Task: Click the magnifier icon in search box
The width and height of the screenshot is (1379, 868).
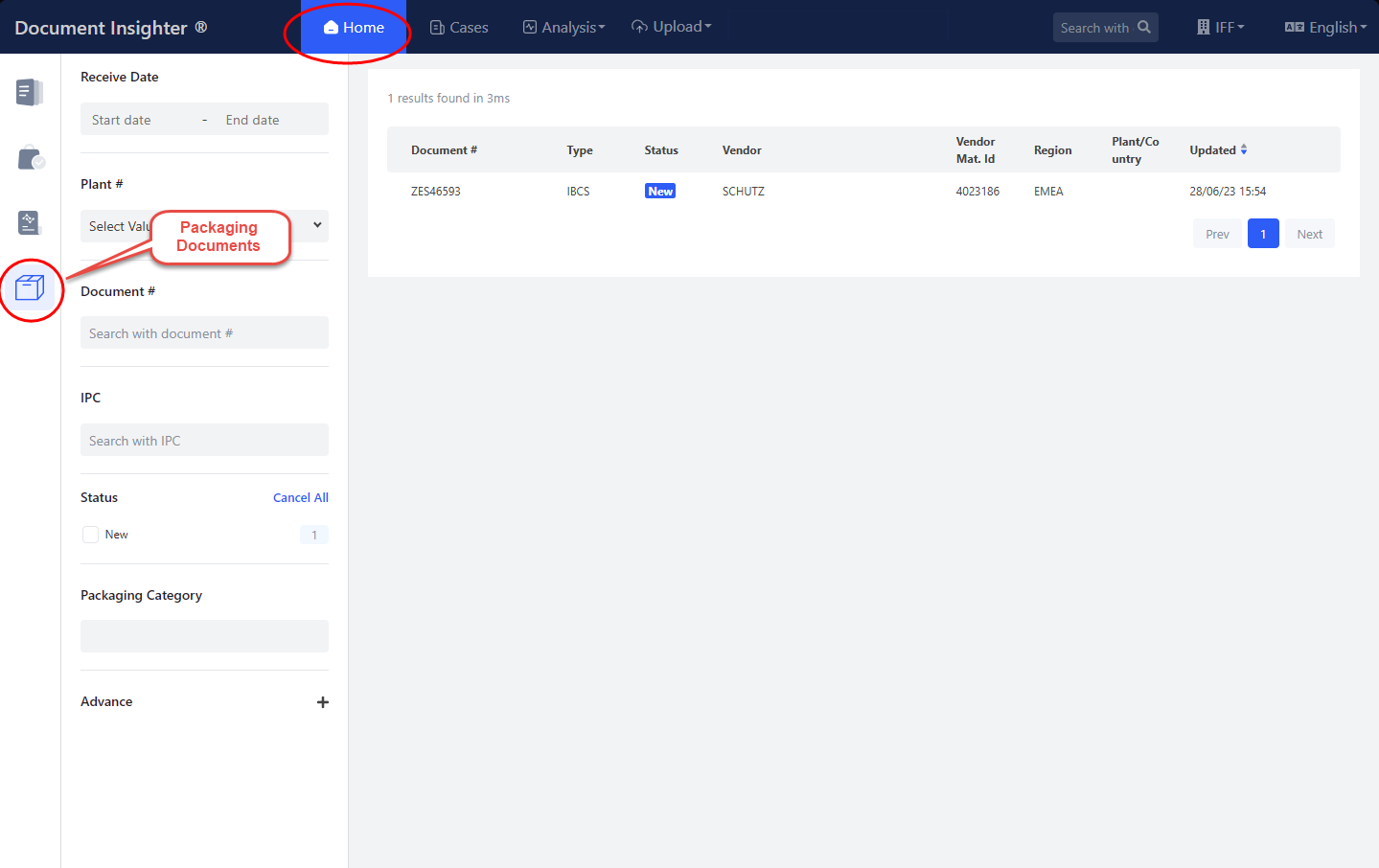Action: click(1143, 28)
